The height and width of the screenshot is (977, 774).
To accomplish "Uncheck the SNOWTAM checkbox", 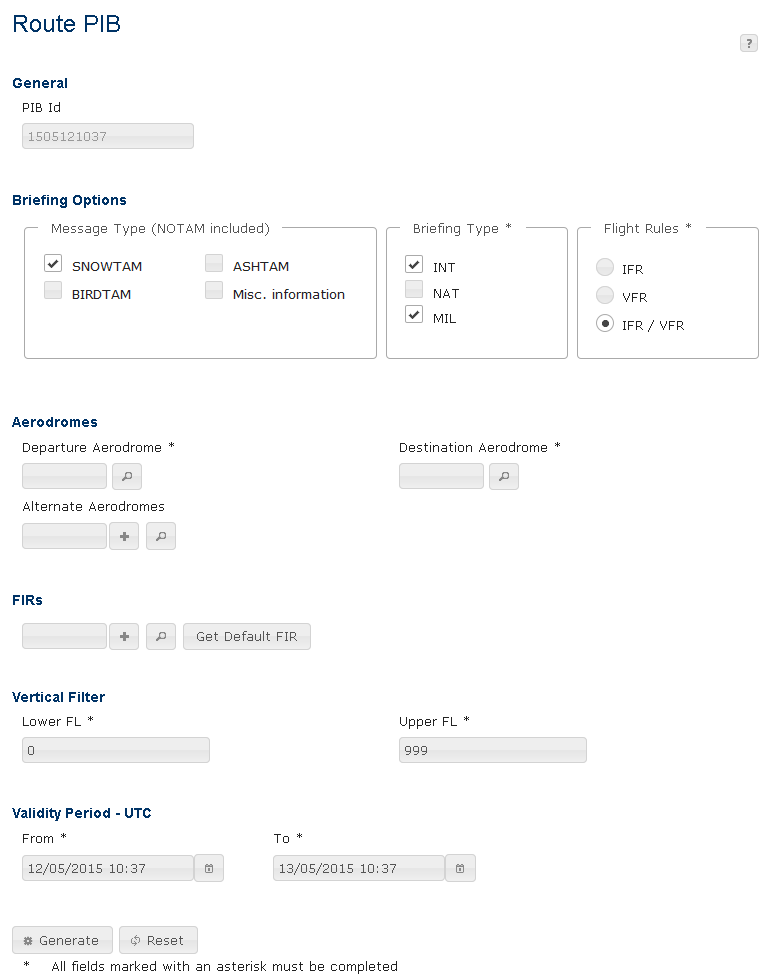I will pyautogui.click(x=54, y=264).
